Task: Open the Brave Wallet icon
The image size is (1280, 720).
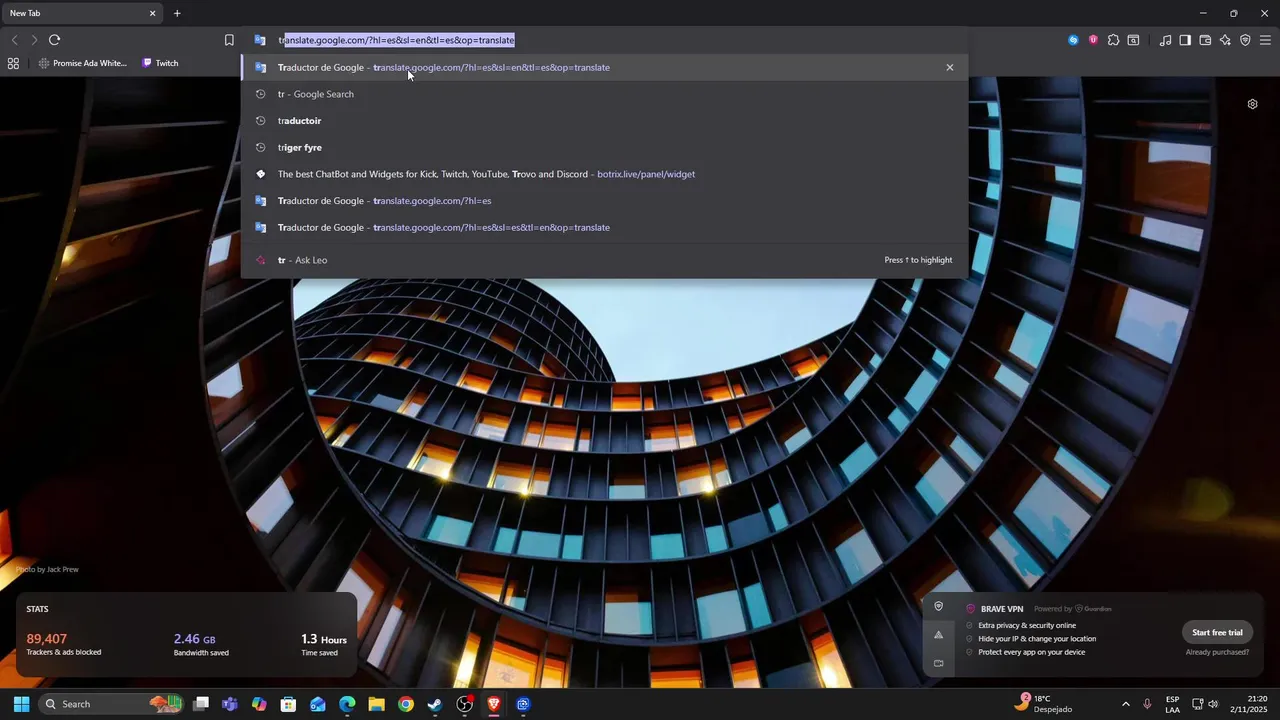Action: point(1205,40)
